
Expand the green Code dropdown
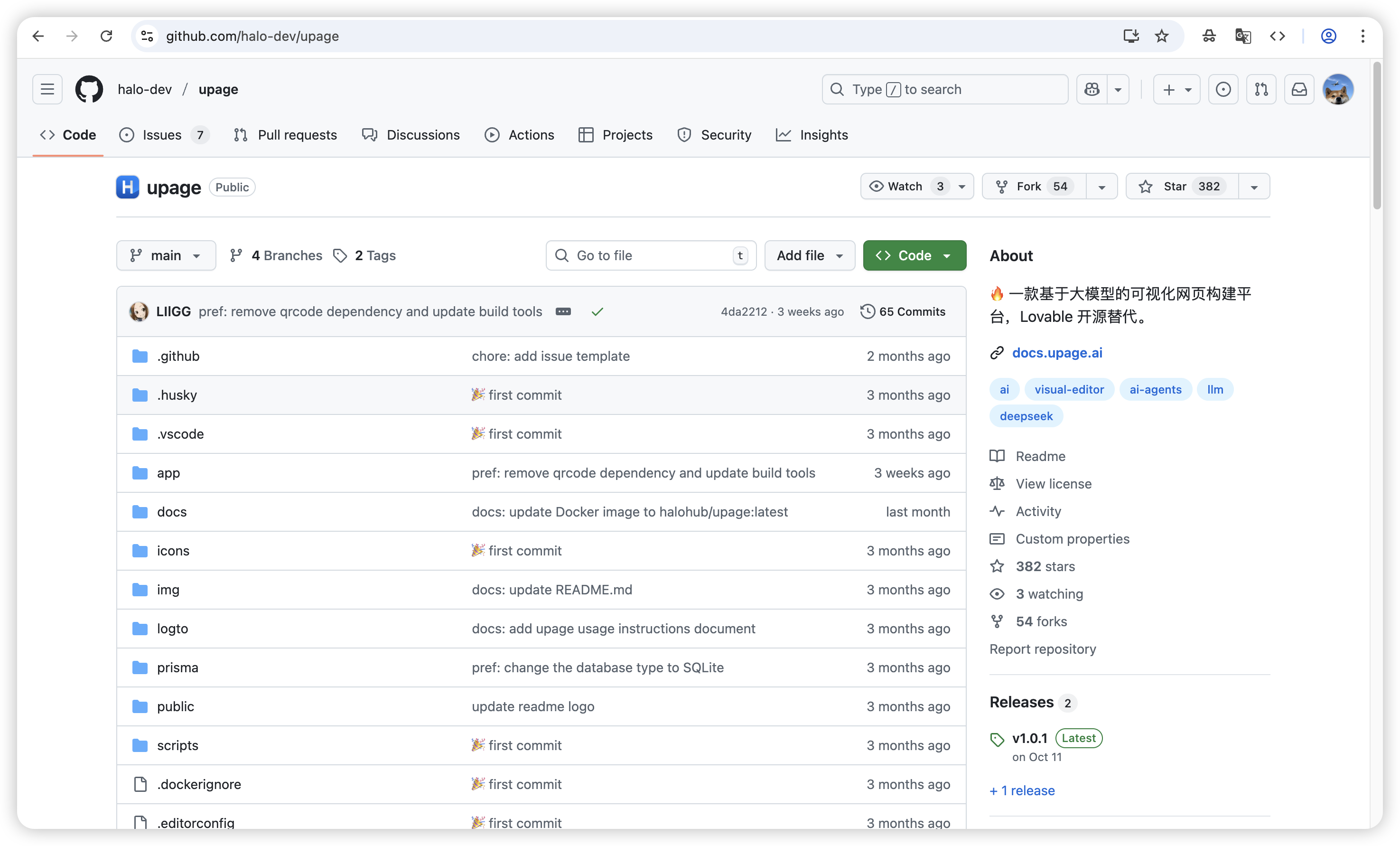(914, 255)
